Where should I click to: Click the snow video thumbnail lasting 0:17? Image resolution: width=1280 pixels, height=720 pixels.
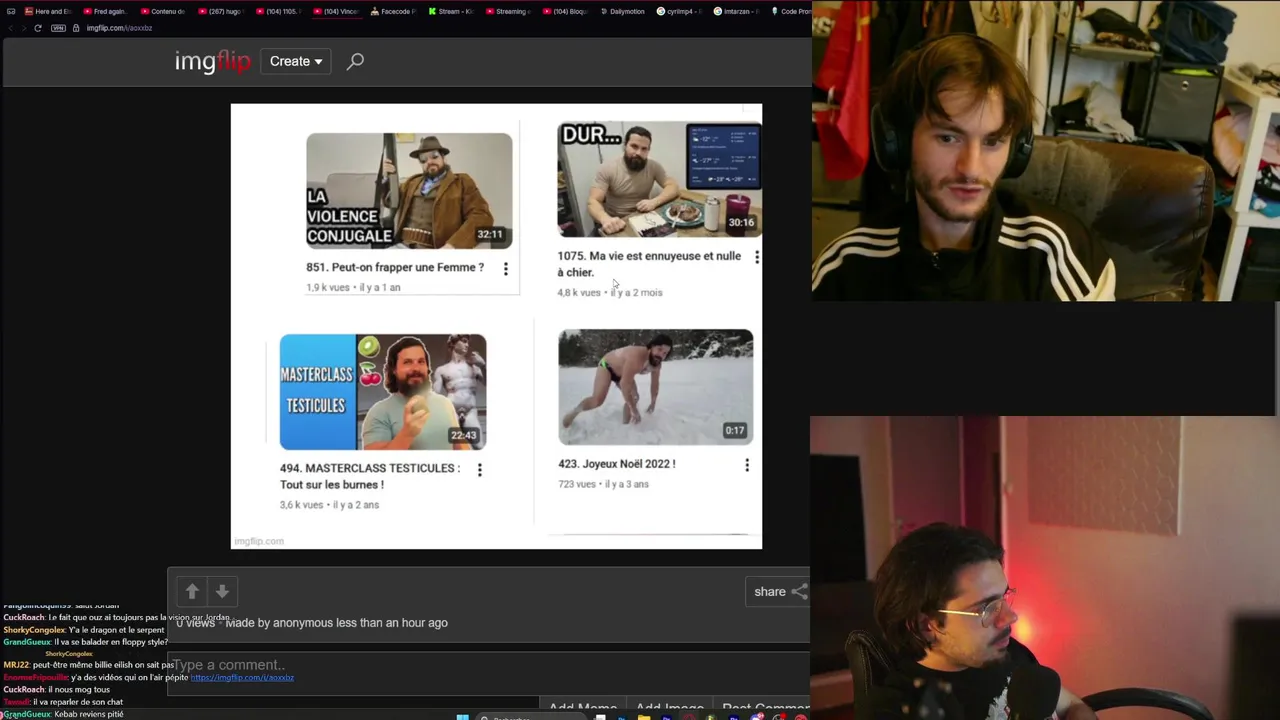pos(656,387)
